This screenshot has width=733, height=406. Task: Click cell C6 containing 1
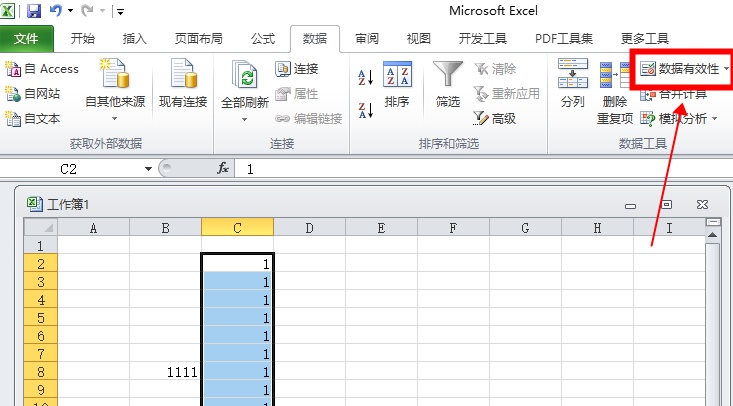pyautogui.click(x=237, y=336)
